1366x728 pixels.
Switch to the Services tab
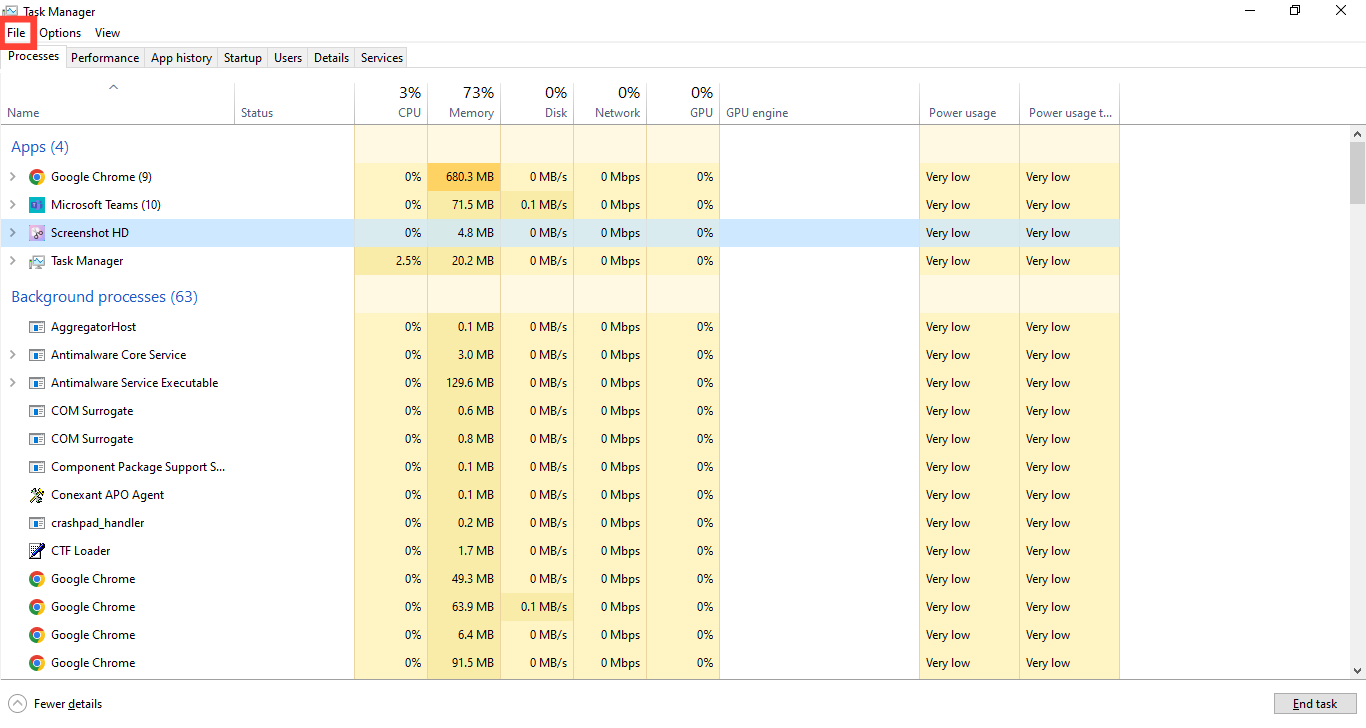point(382,58)
